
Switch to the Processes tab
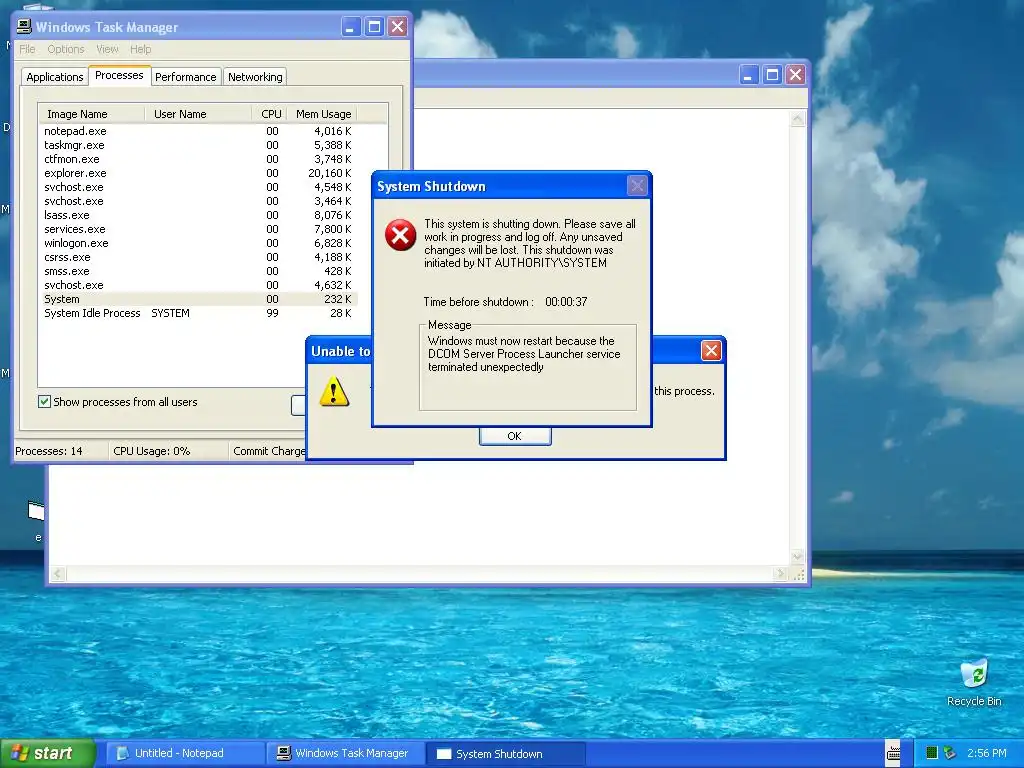pos(119,75)
